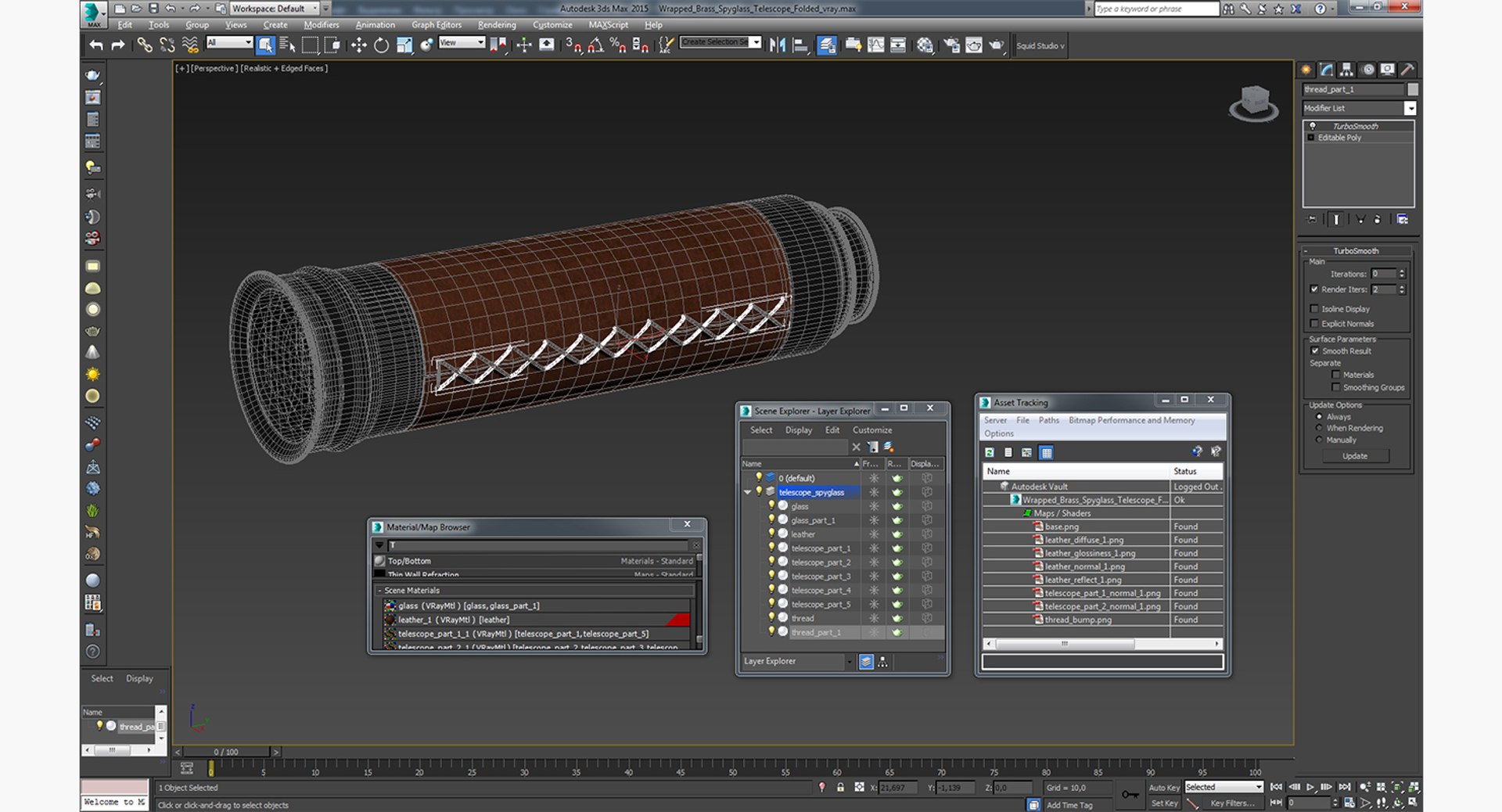This screenshot has height=812, width=1502.
Task: Open the Modifiers menu
Action: [321, 25]
